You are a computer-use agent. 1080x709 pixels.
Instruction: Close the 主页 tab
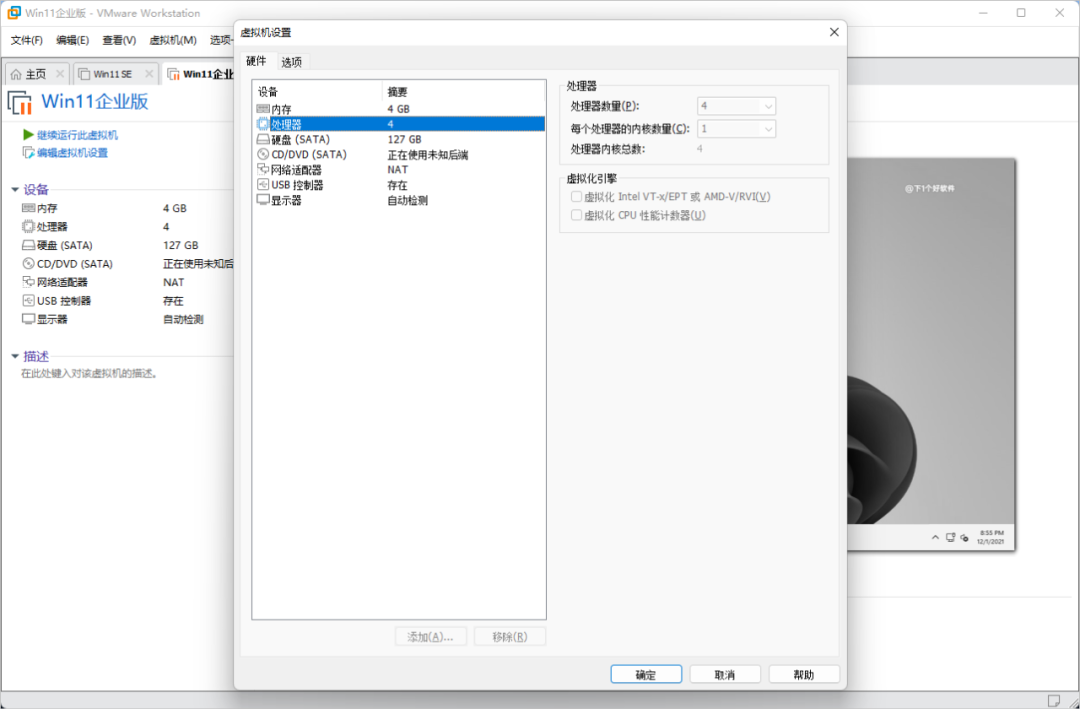(x=60, y=74)
